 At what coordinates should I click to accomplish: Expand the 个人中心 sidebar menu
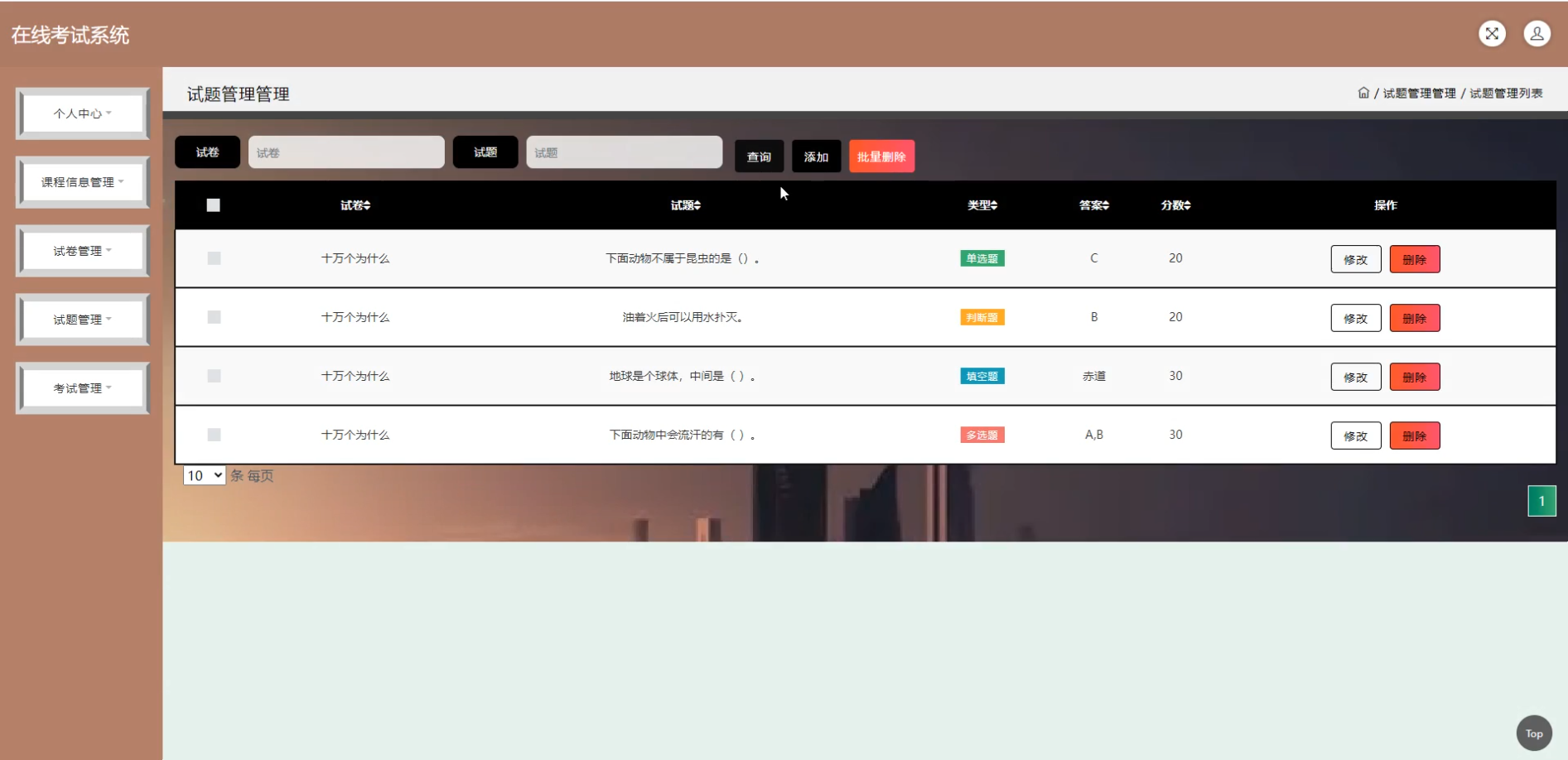click(x=83, y=113)
